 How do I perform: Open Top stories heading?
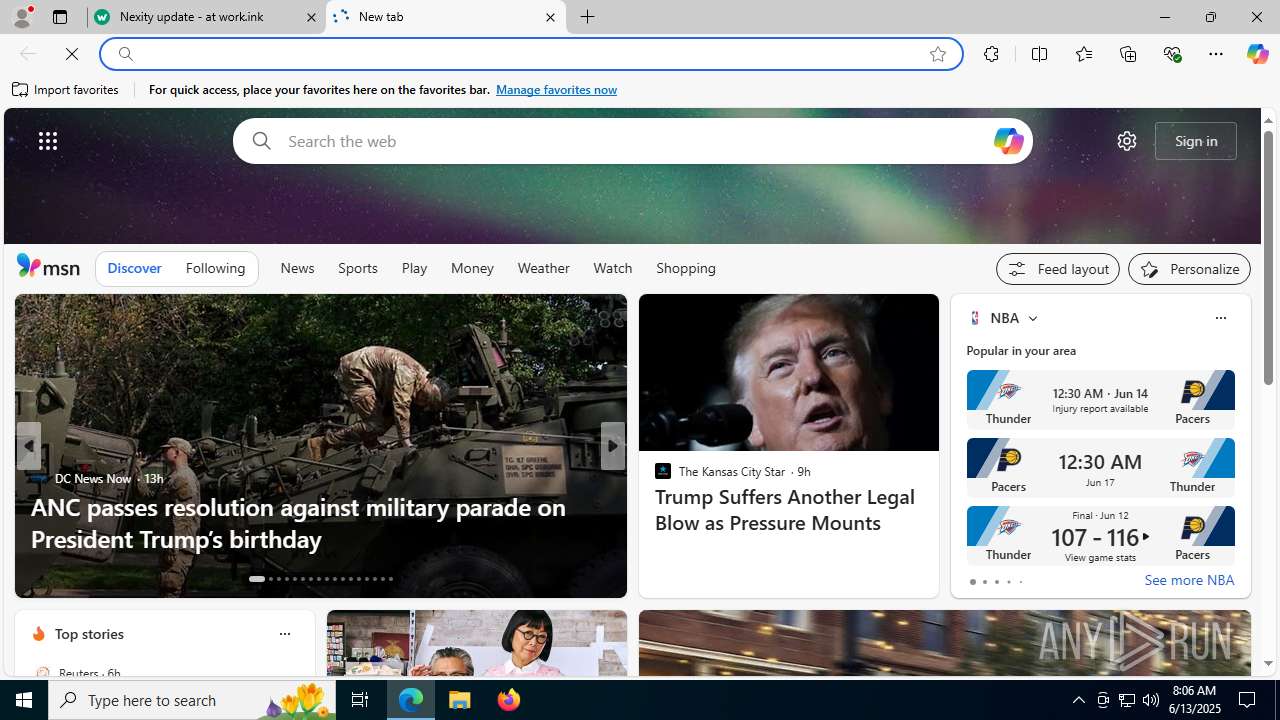point(89,634)
